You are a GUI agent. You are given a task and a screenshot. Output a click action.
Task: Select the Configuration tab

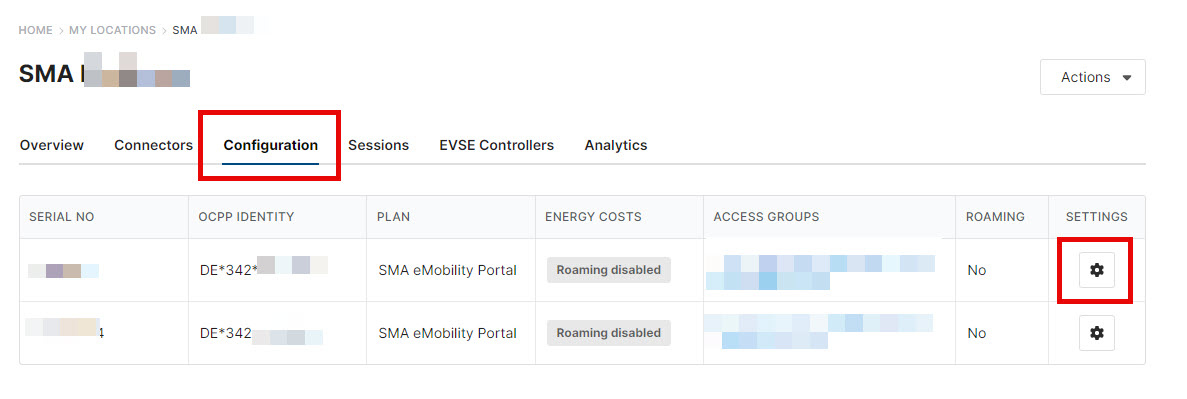tap(270, 145)
